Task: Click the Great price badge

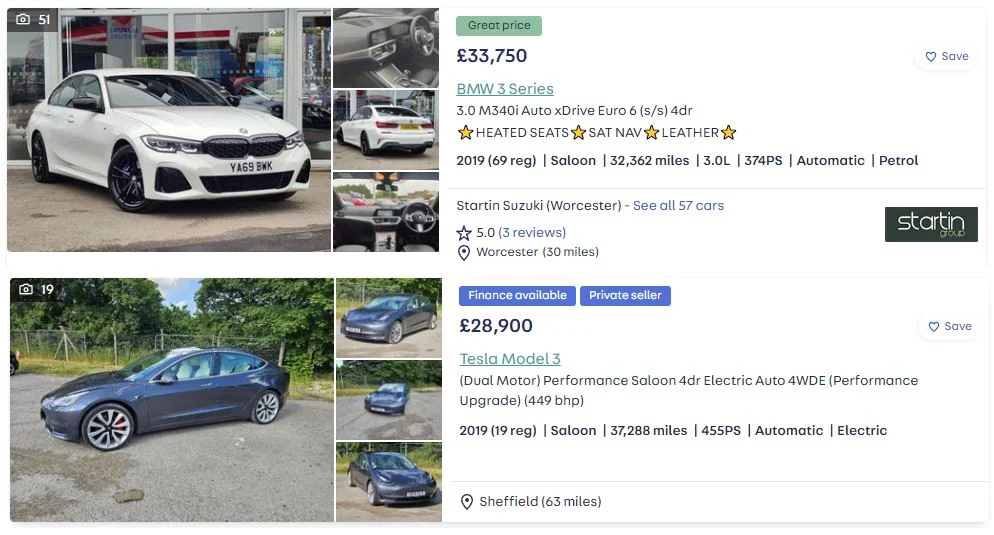Action: tap(499, 25)
